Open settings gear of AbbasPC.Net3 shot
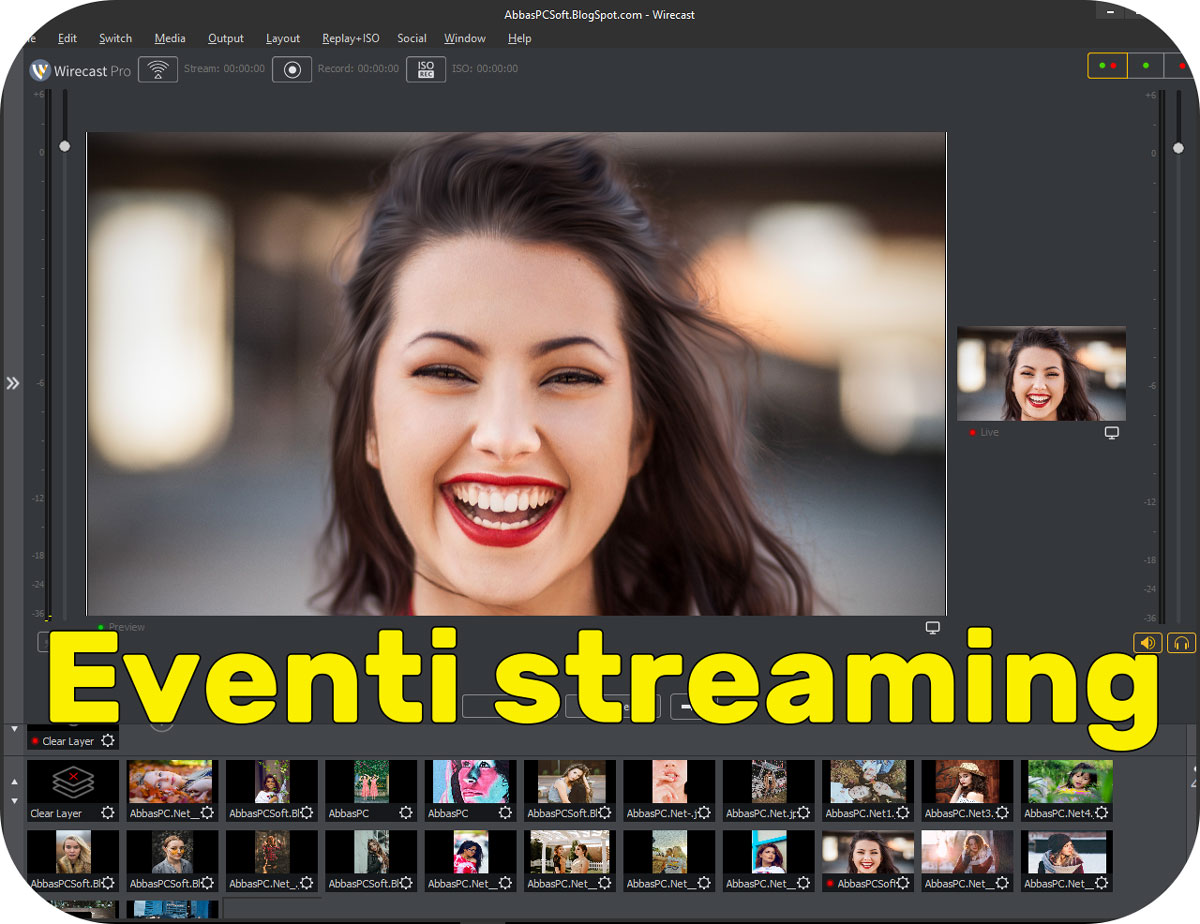 click(1003, 813)
